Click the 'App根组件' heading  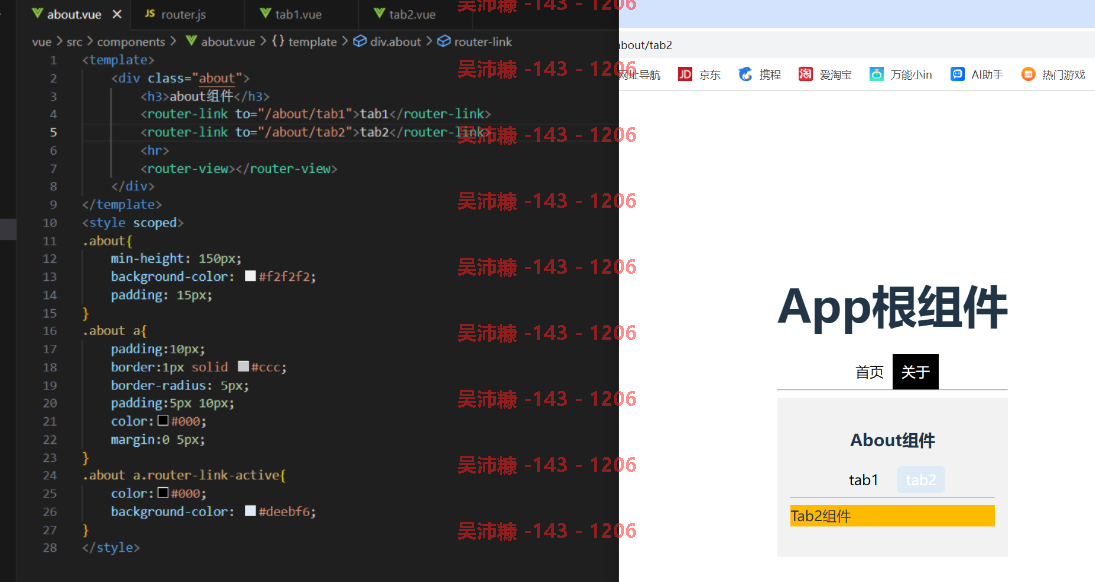pyautogui.click(x=892, y=307)
